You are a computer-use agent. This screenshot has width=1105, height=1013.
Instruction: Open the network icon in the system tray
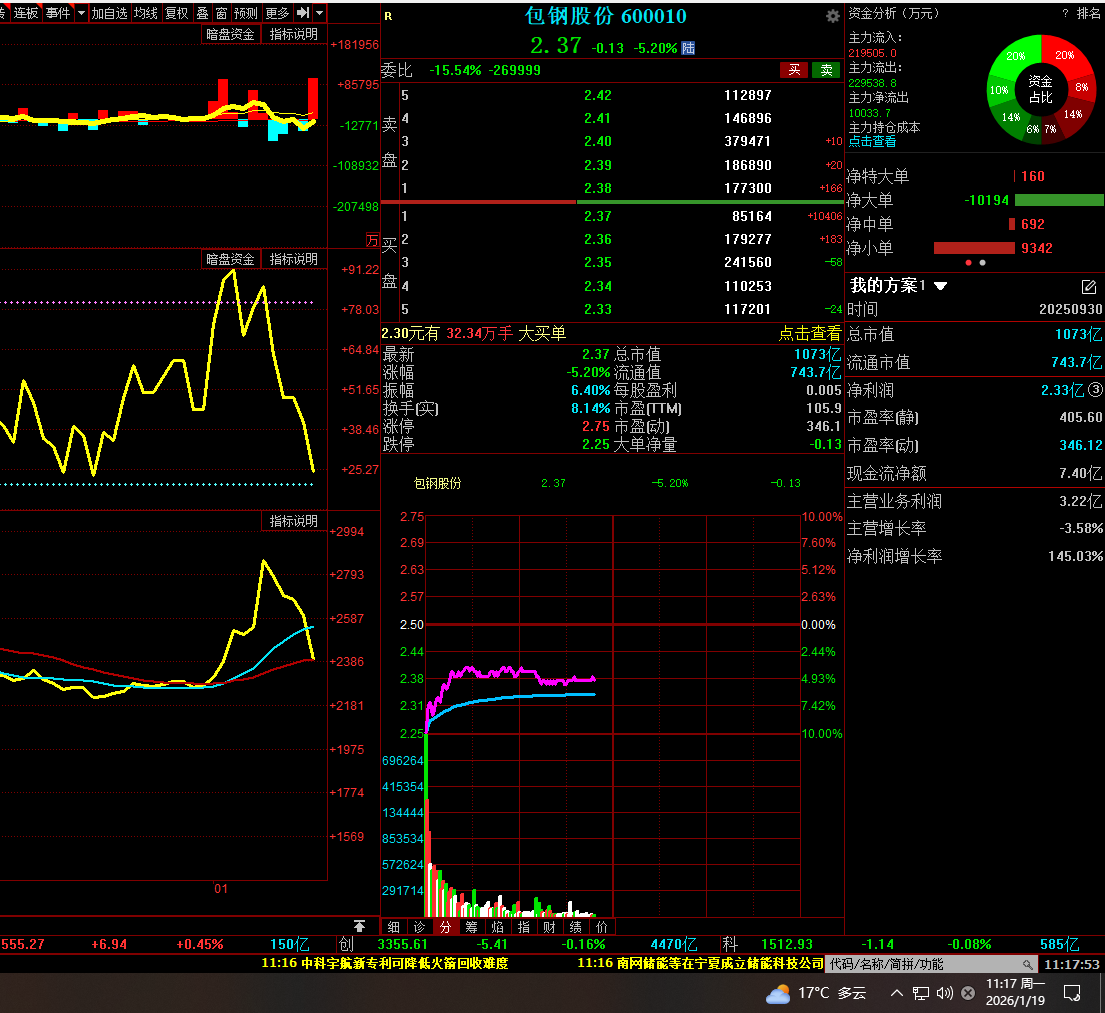920,993
